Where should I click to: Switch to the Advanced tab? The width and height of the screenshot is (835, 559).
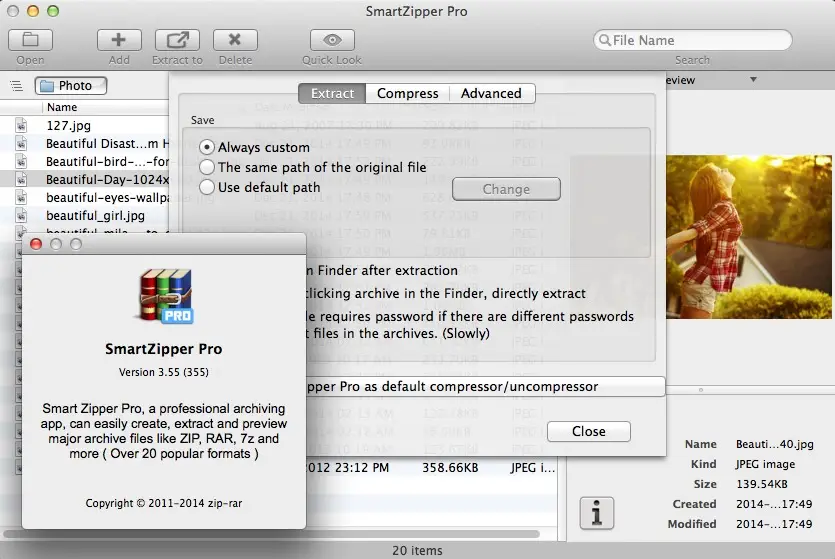[x=491, y=94]
